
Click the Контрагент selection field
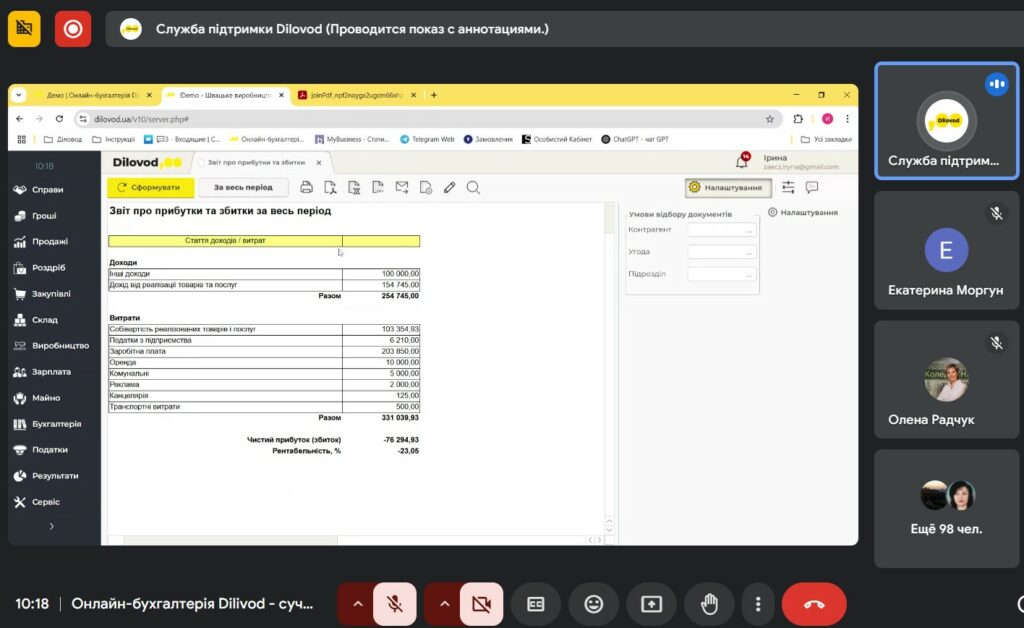click(722, 230)
